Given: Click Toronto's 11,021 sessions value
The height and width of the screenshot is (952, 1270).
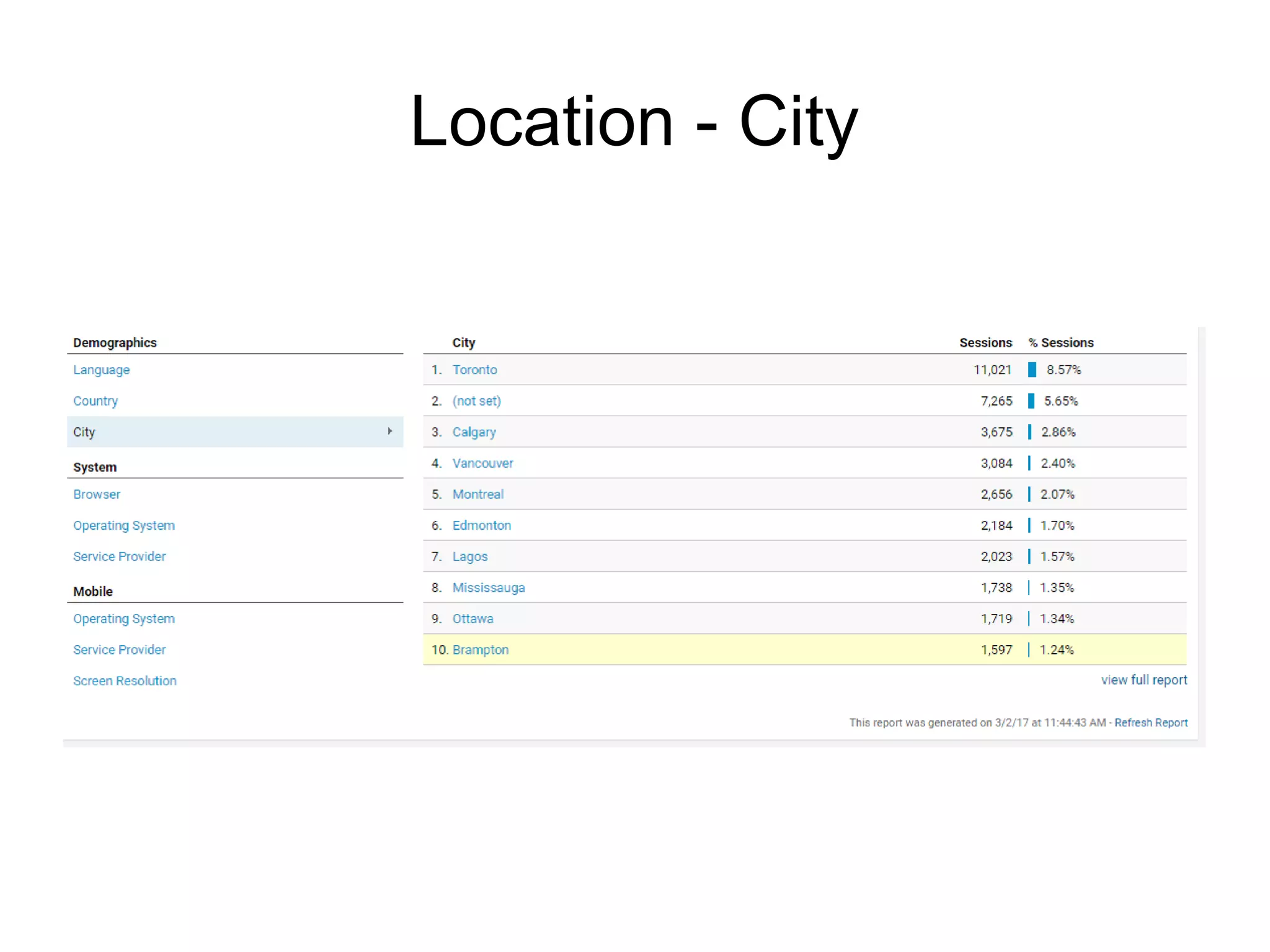Looking at the screenshot, I should pos(992,370).
